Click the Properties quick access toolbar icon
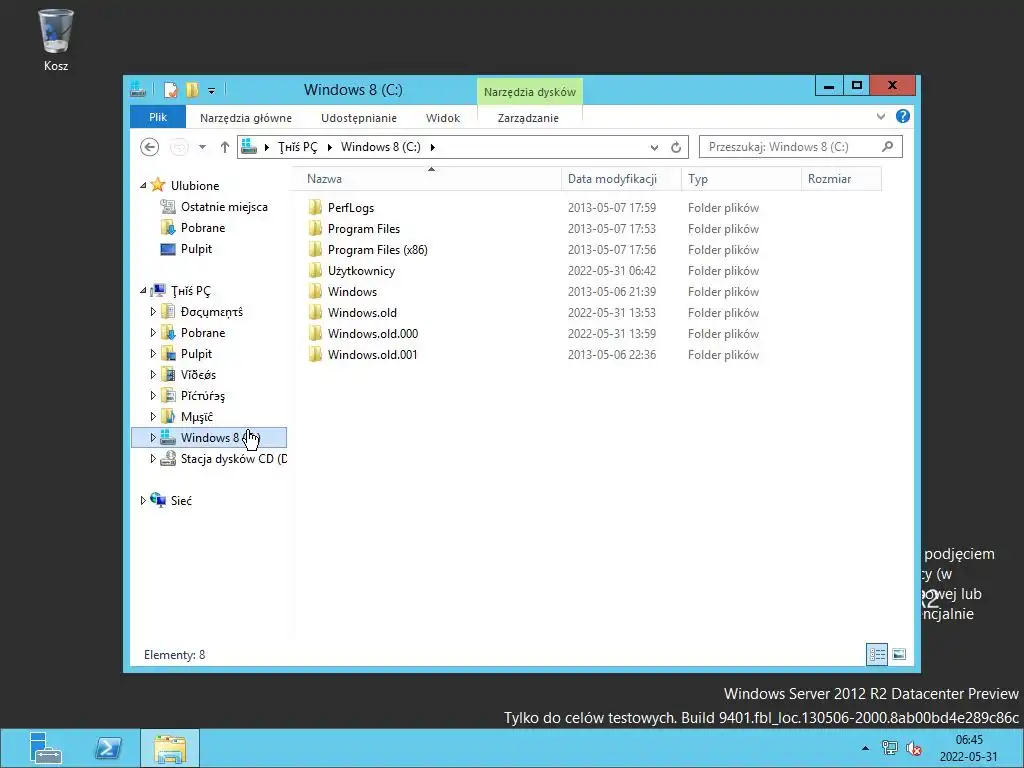Viewport: 1024px width, 768px height. (x=170, y=89)
